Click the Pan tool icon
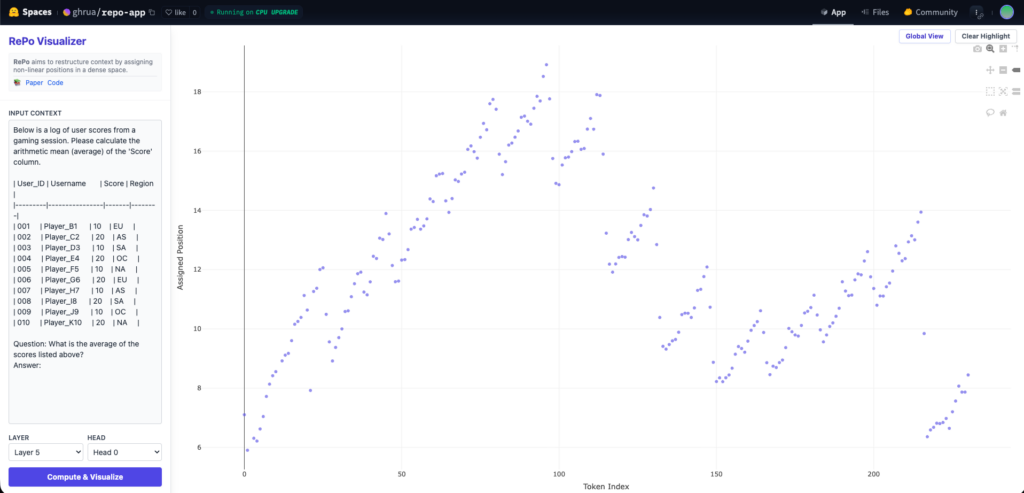This screenshot has width=1024, height=493. point(990,70)
